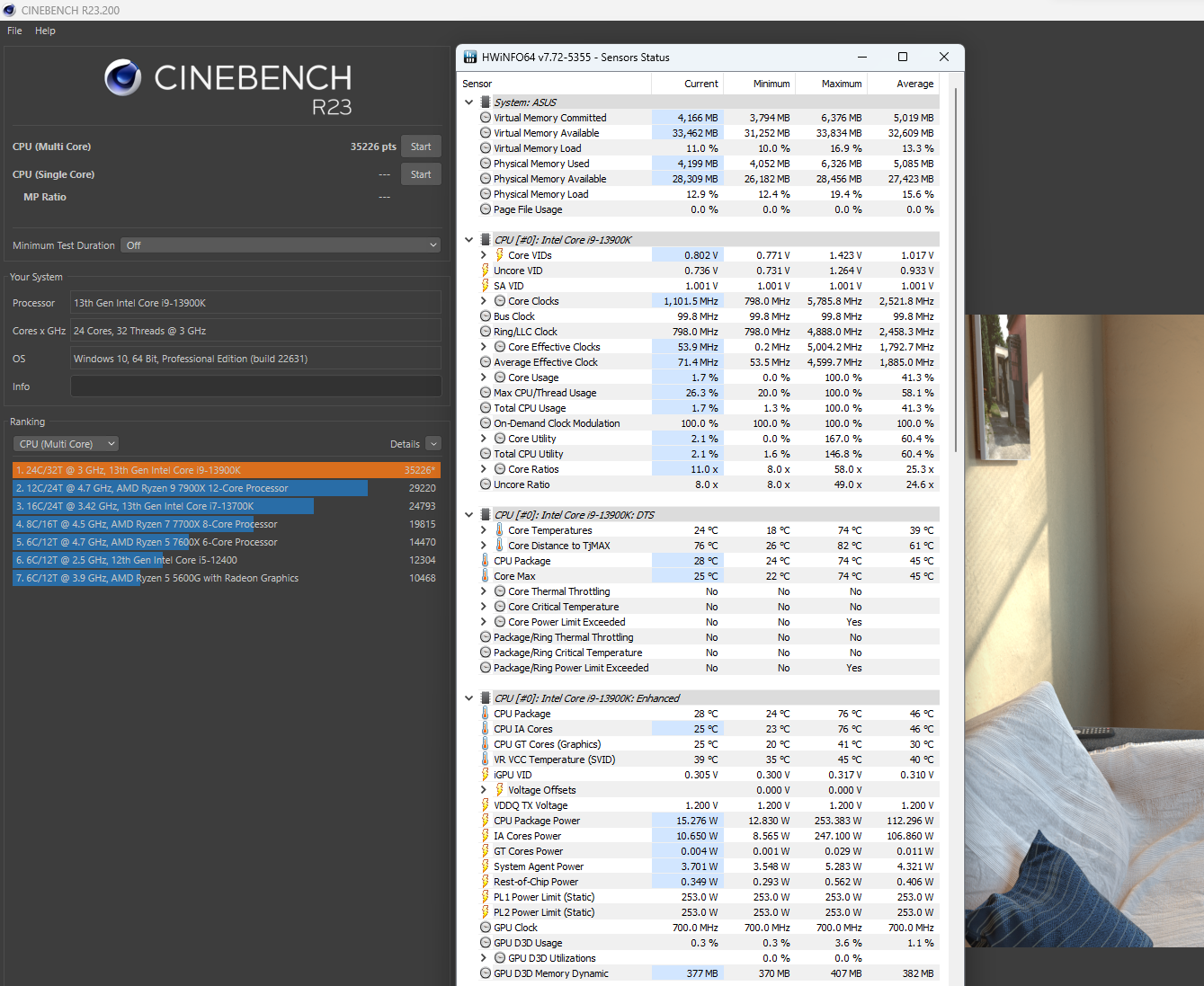
Task: Open the Minimum Test Duration dropdown
Action: click(281, 245)
